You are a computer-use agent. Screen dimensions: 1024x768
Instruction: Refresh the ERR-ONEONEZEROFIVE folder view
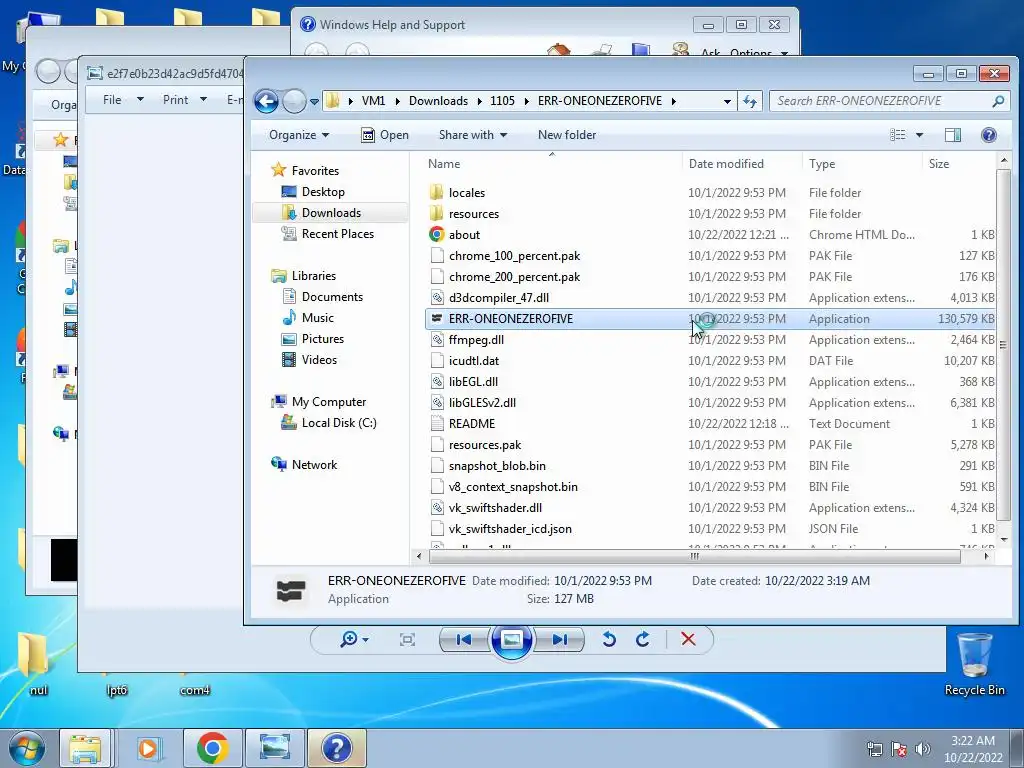pos(750,101)
